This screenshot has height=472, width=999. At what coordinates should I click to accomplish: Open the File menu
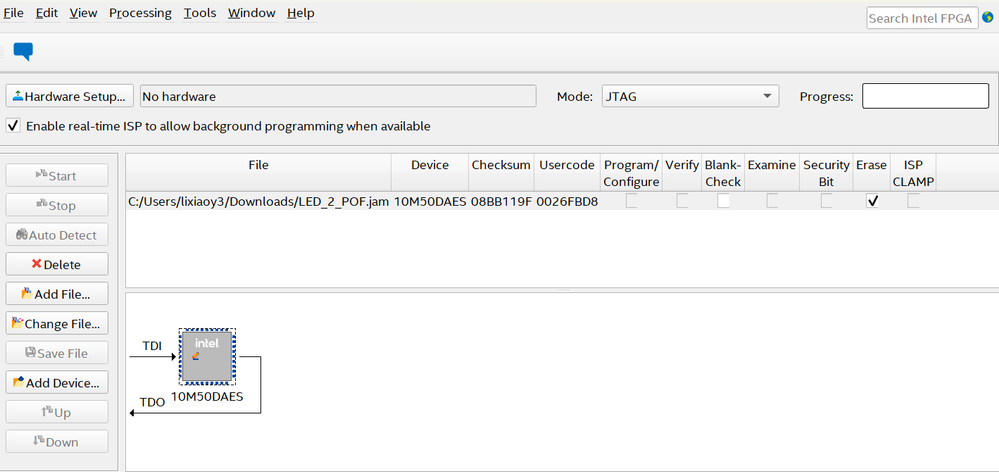pos(14,13)
